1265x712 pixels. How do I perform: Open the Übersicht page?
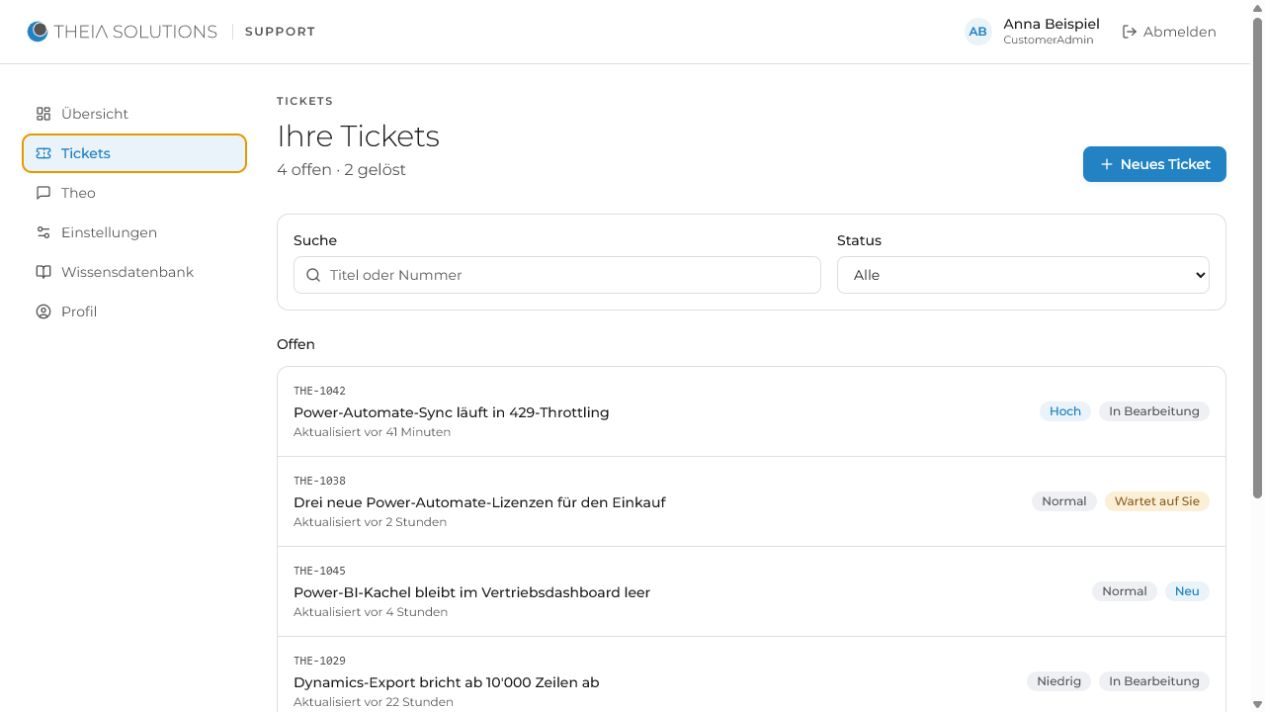[134, 114]
